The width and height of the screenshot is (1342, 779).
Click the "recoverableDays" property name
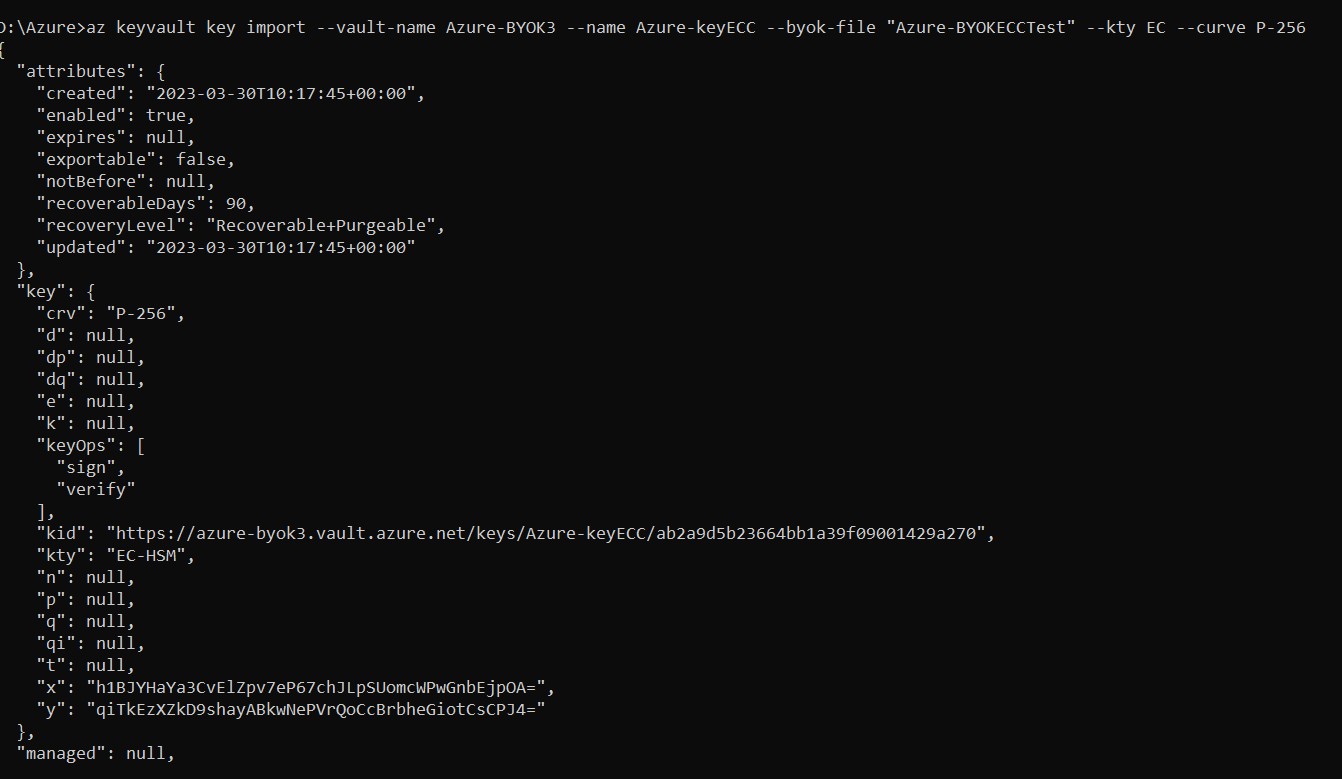click(121, 203)
